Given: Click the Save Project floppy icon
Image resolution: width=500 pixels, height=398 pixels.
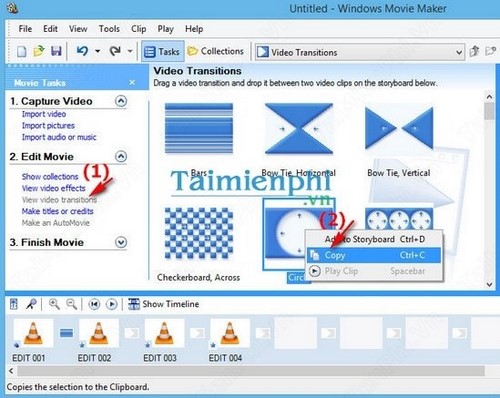Looking at the screenshot, I should click(56, 51).
